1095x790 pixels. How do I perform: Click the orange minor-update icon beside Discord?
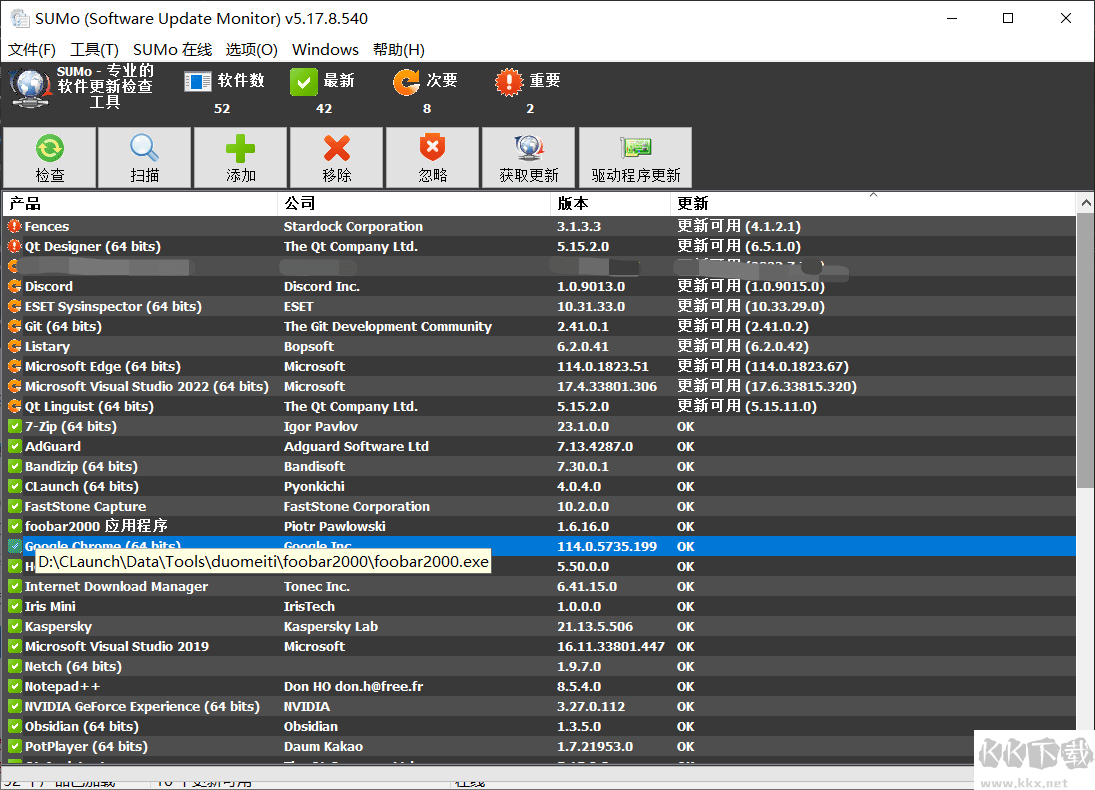(14, 287)
